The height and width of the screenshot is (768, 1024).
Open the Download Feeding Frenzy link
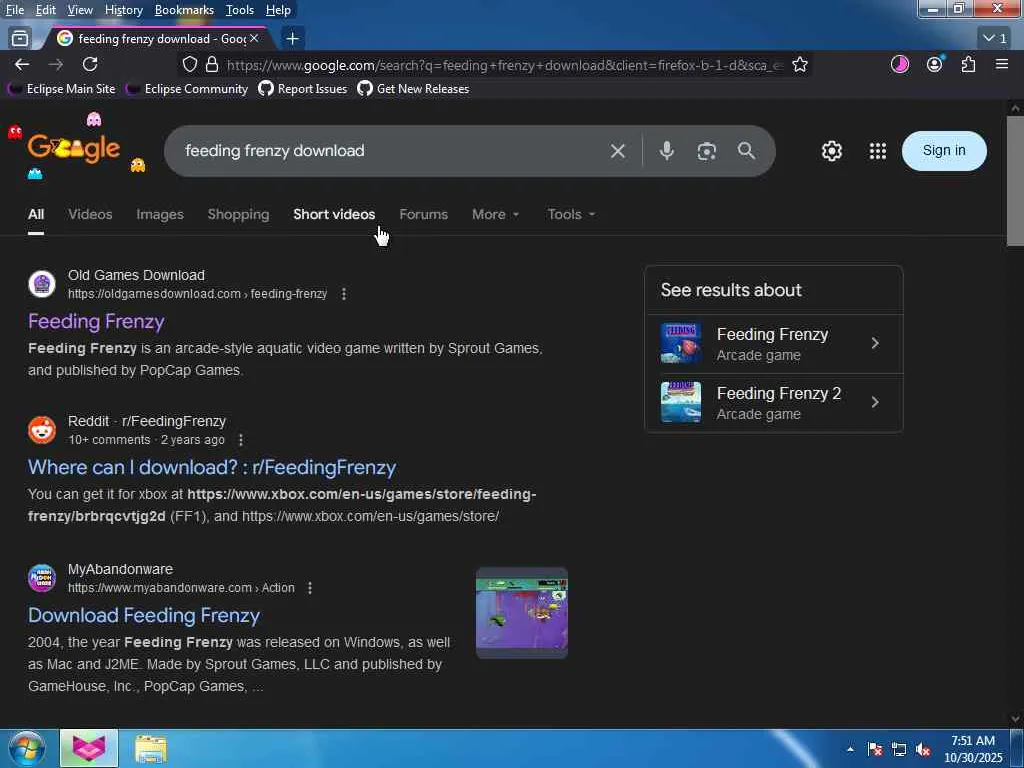[x=144, y=615]
